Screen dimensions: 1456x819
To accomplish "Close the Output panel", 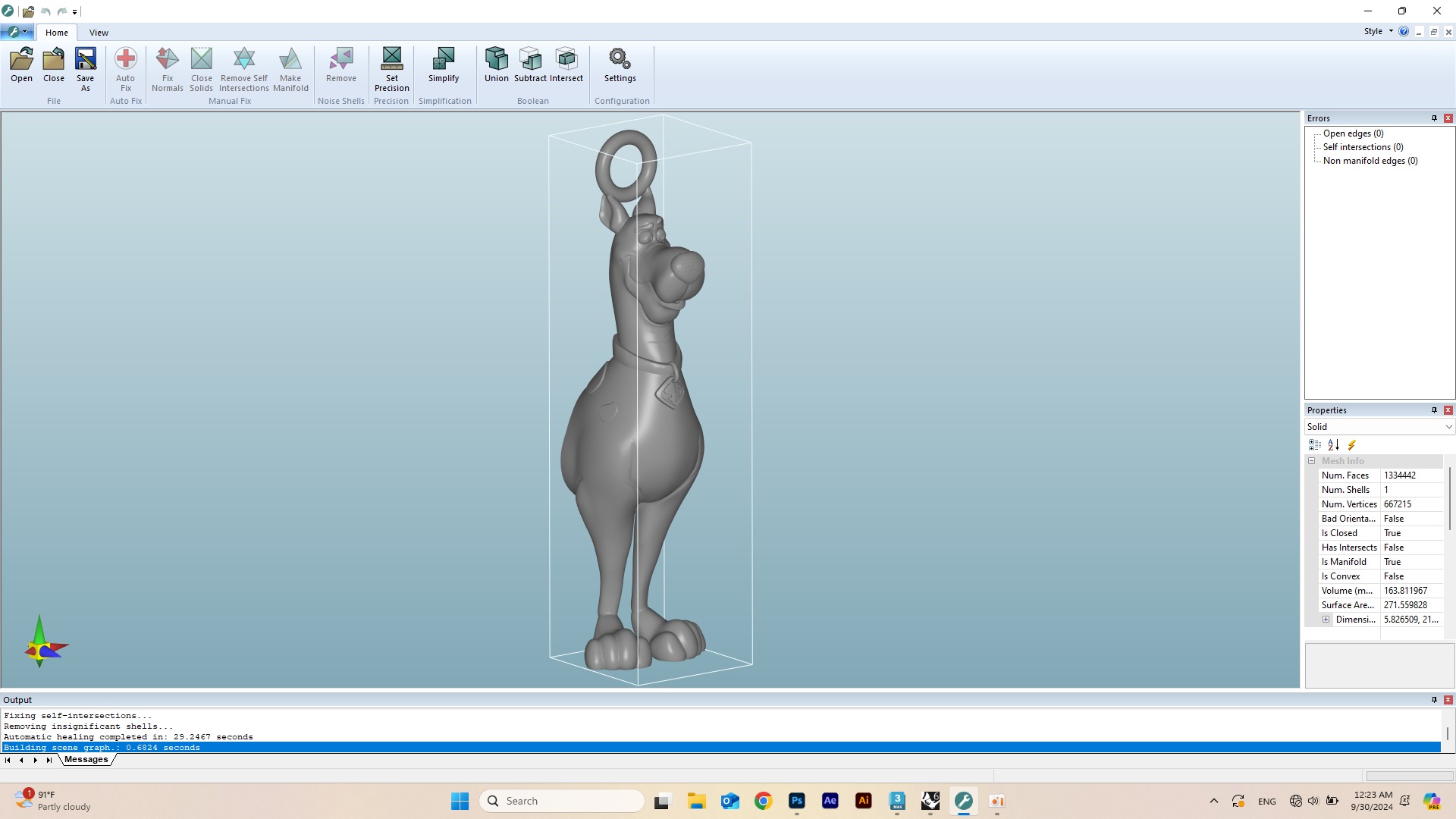I will 1448,700.
